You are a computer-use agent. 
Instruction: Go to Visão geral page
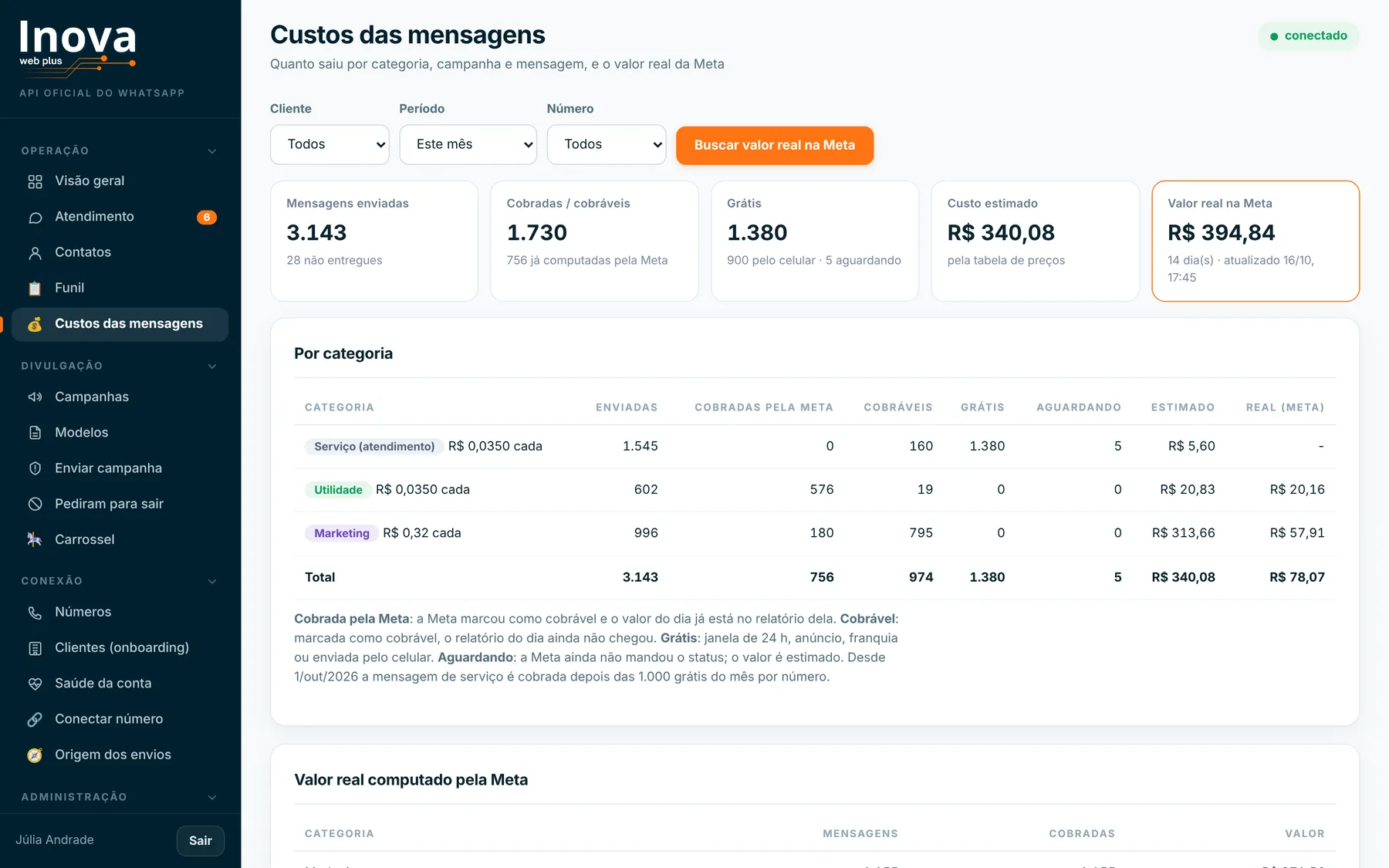point(120,181)
